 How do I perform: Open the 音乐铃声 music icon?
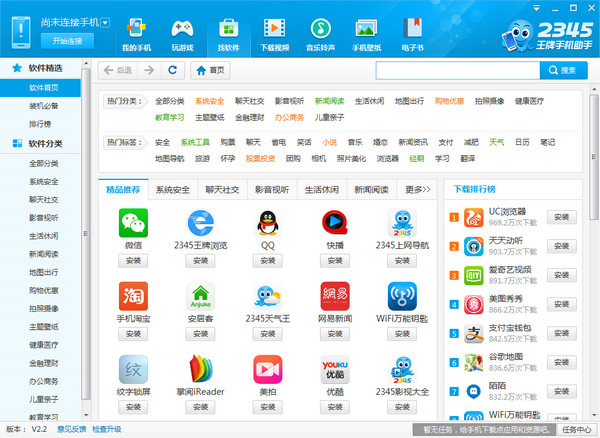point(320,28)
